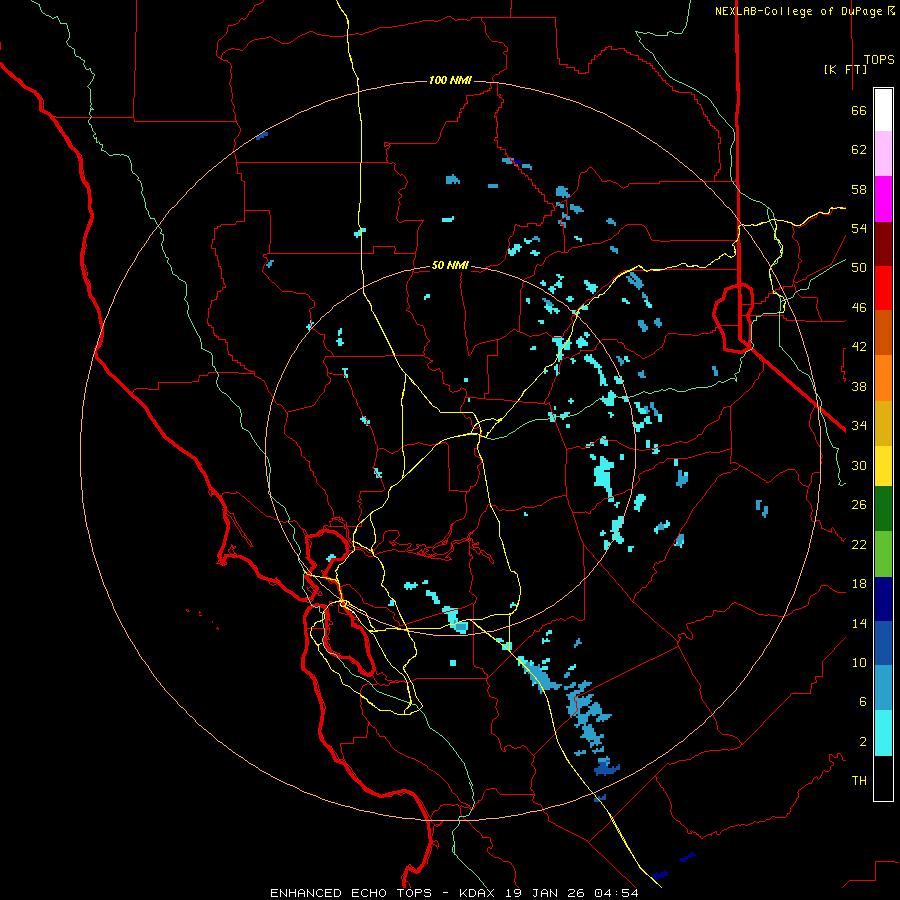The image size is (900, 900).
Task: Click the "10" legend value
Action: point(859,662)
